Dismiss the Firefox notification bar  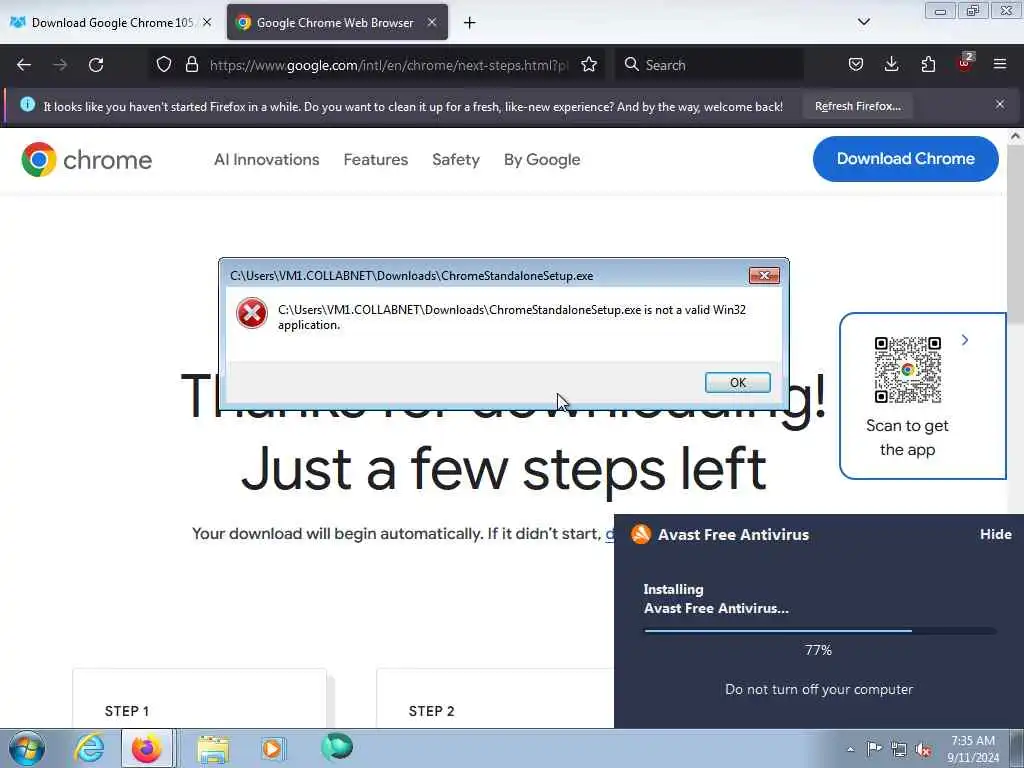pyautogui.click(x=1000, y=104)
